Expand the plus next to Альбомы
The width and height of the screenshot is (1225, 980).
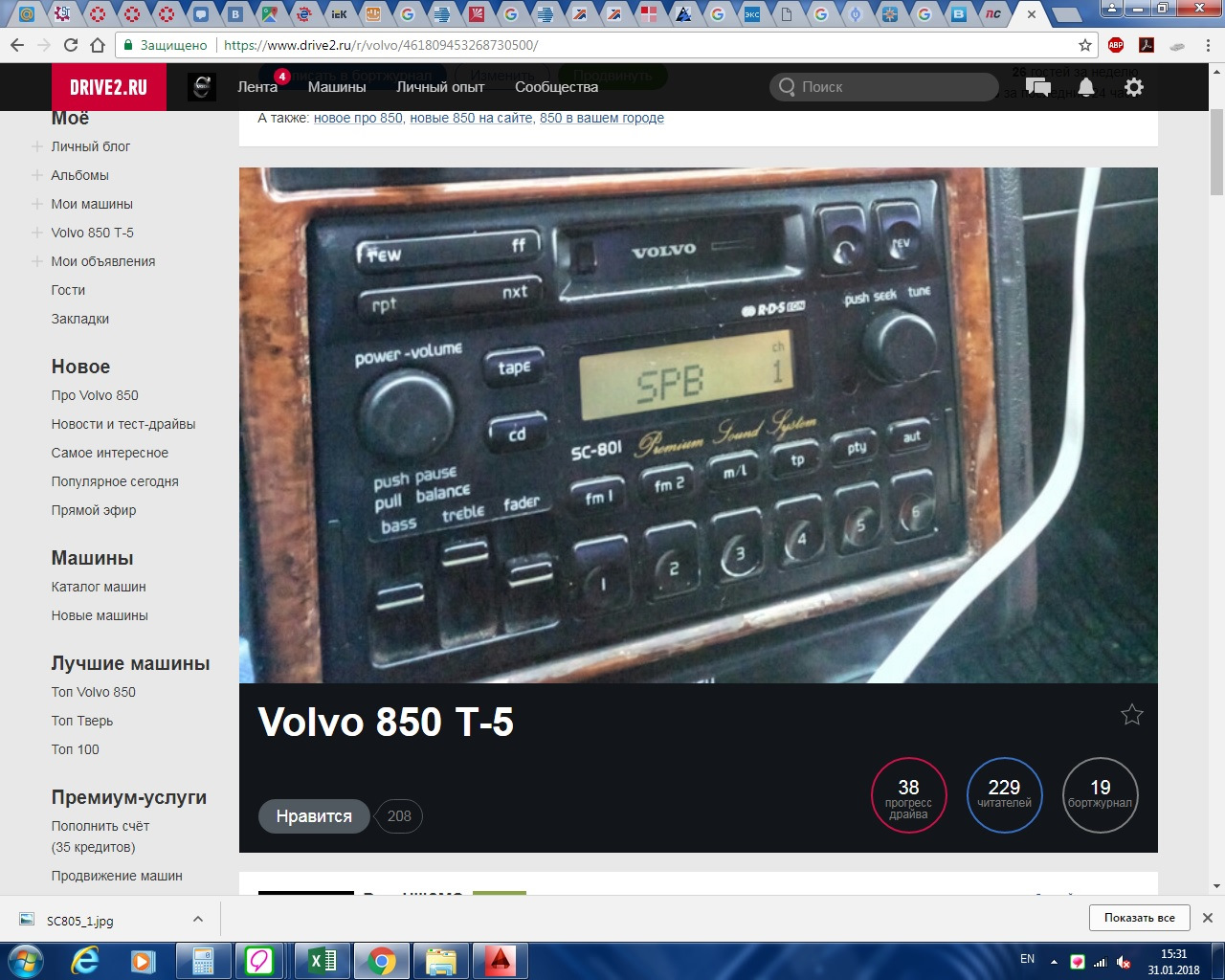click(x=36, y=175)
